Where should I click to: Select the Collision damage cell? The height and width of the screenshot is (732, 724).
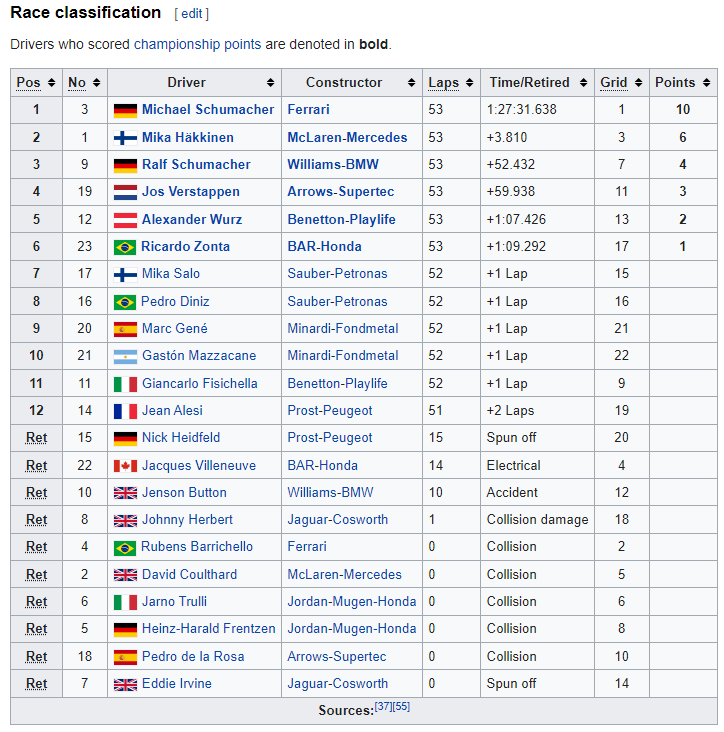pyautogui.click(x=537, y=520)
